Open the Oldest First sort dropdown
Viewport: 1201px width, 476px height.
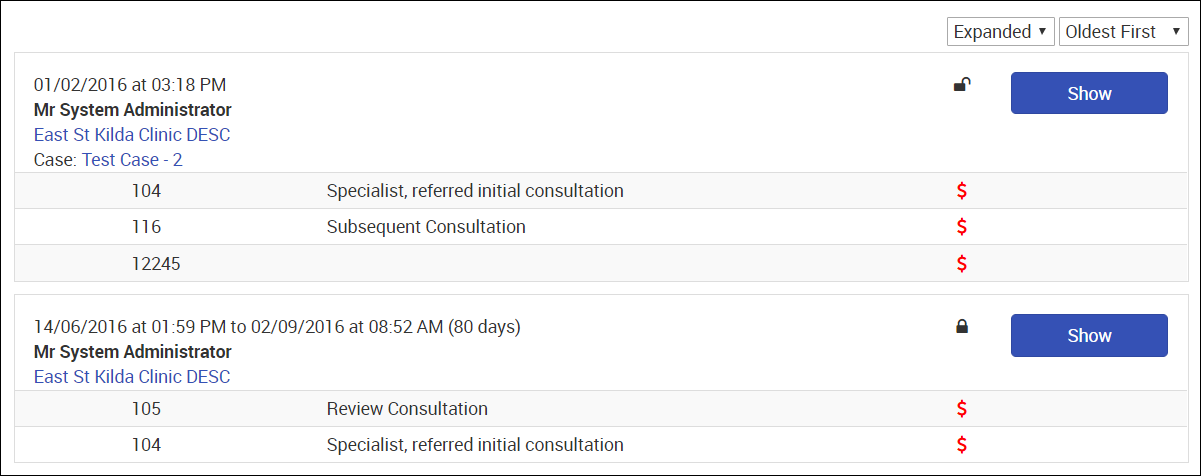1123,32
